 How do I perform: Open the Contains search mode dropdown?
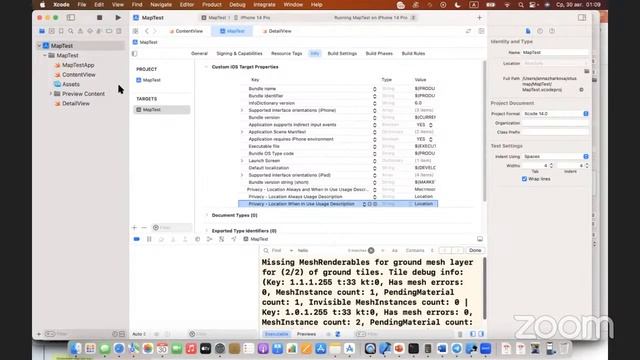point(419,250)
